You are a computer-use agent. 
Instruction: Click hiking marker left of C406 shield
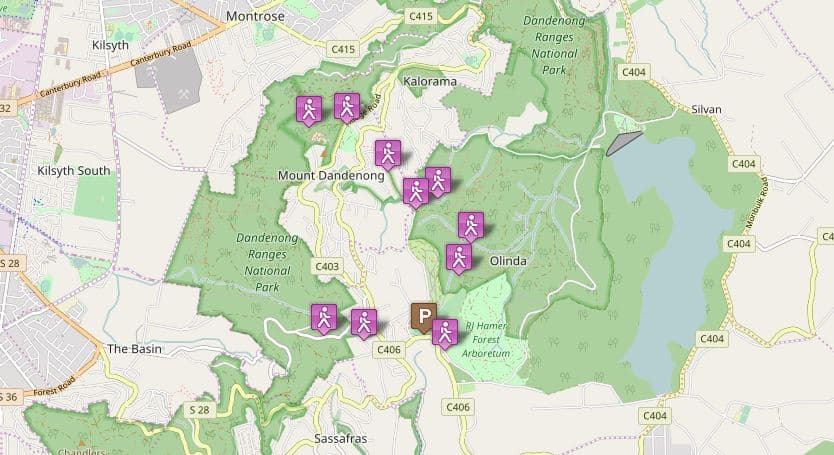tap(364, 323)
